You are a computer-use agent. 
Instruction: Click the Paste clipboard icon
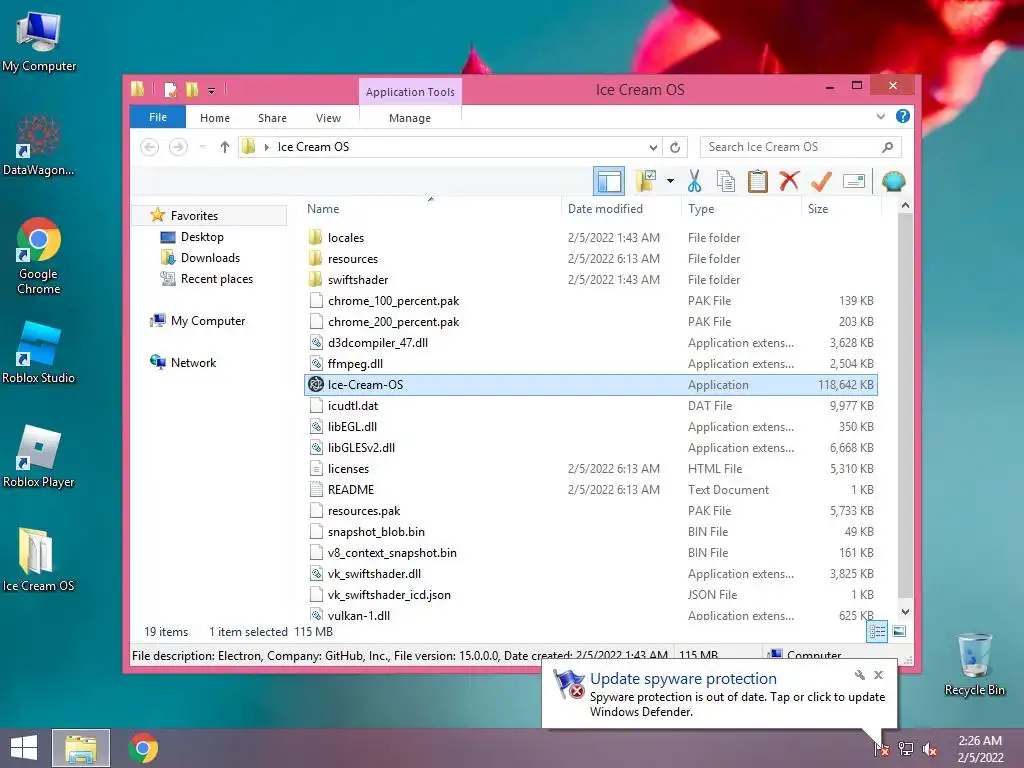point(758,181)
